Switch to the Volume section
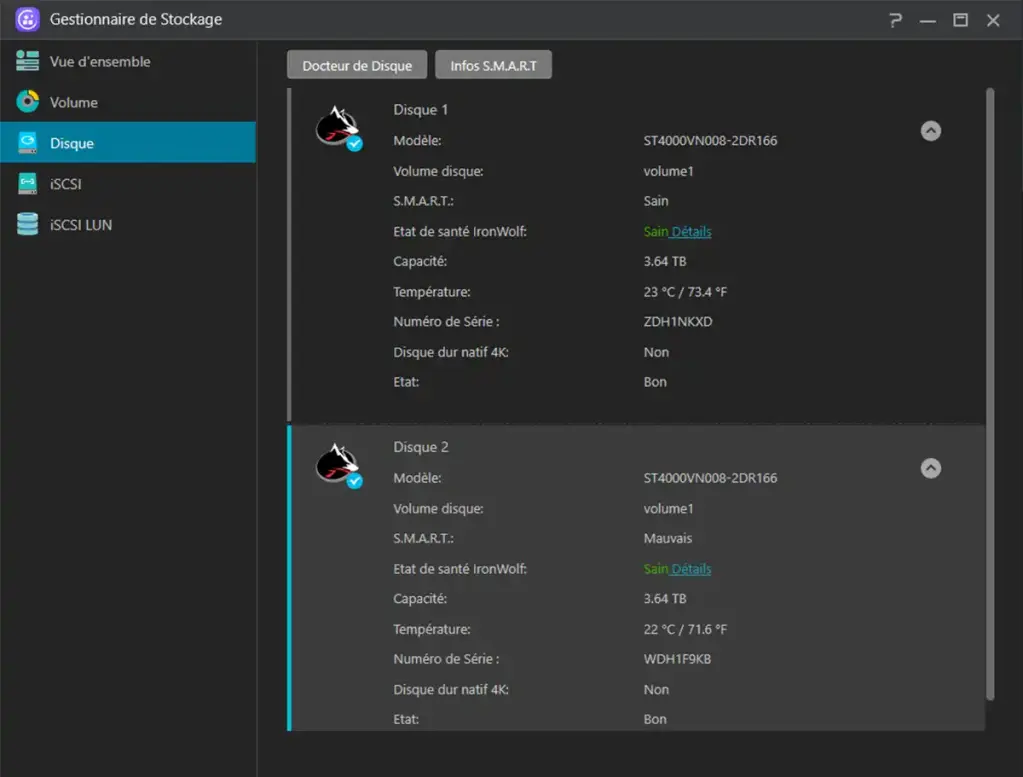 (x=74, y=102)
